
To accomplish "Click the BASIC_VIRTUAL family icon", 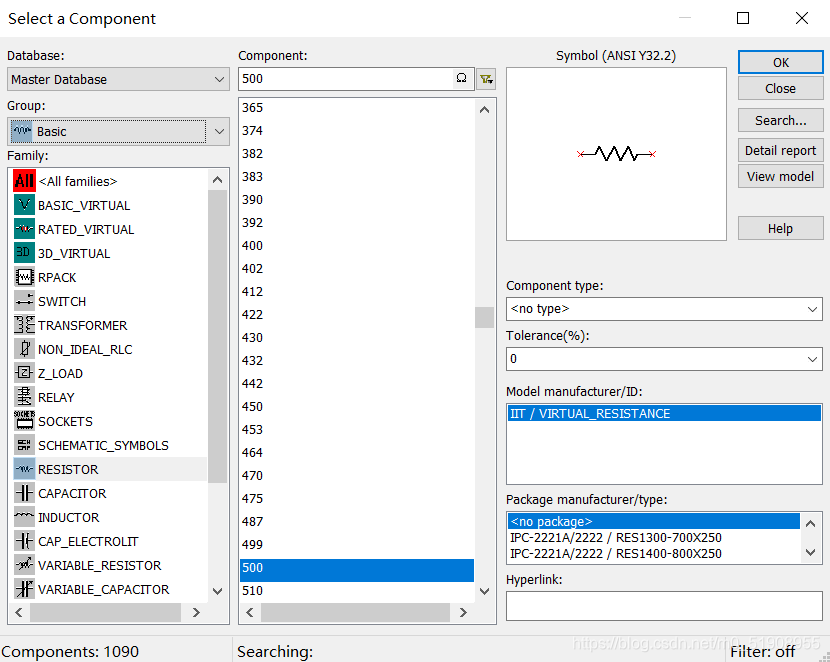I will click(24, 205).
